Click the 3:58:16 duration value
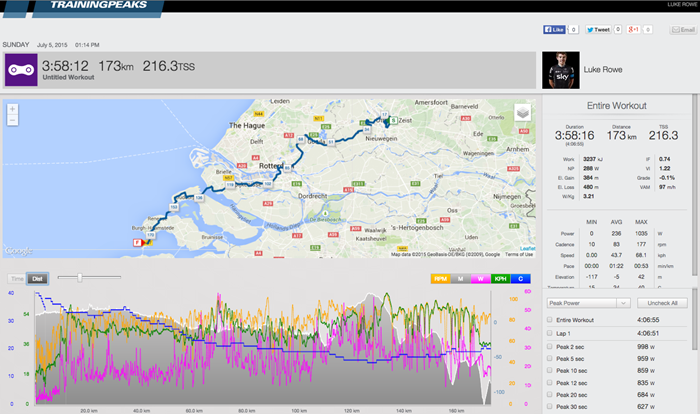Viewport: 700px width, 414px height. [575, 136]
